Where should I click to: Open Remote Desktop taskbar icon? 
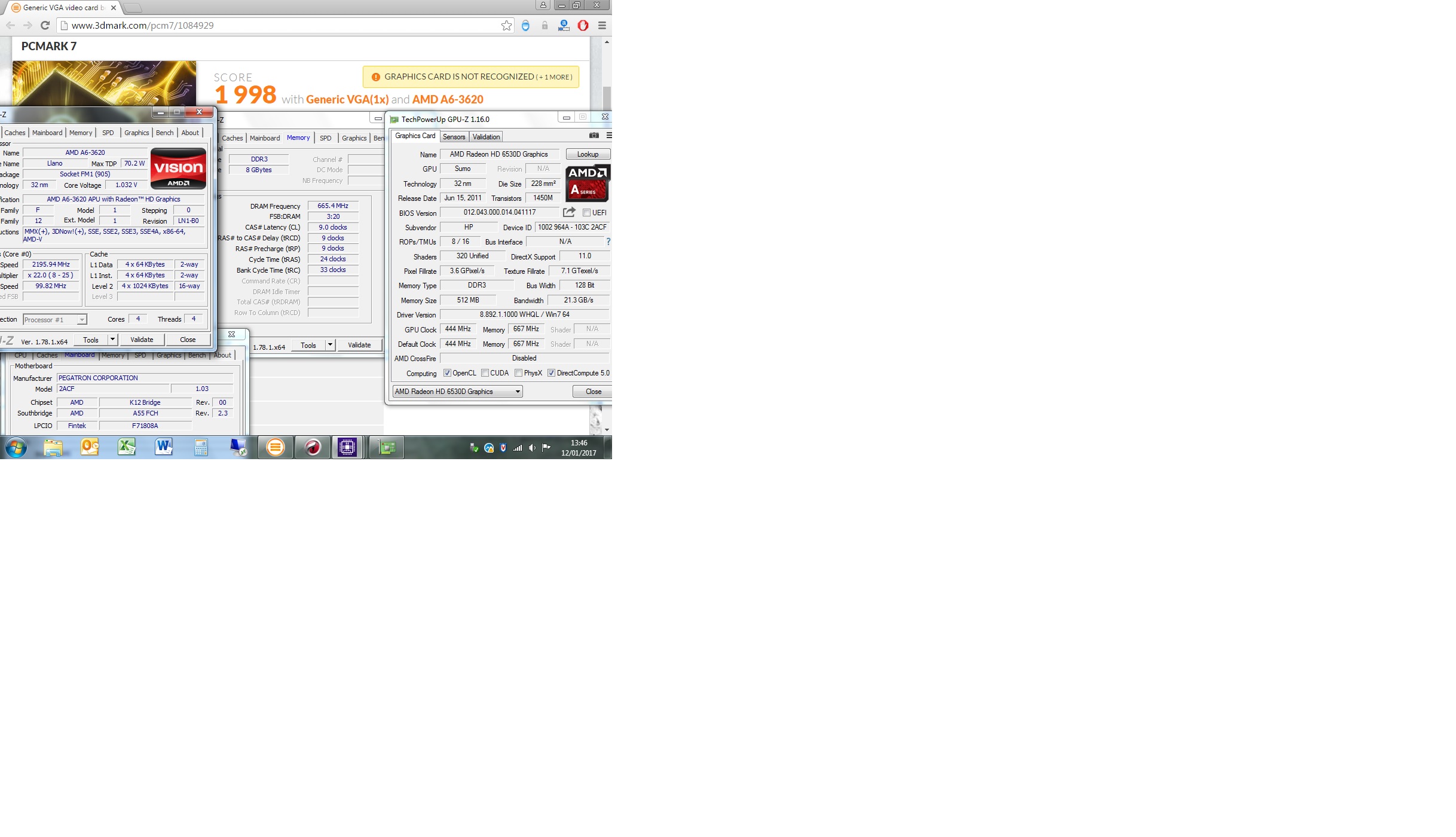tap(238, 447)
